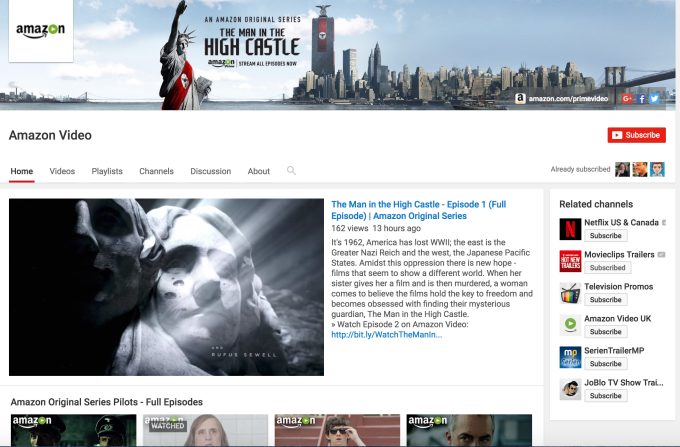The image size is (680, 447).
Task: Switch to the Playlists tab
Action: tap(107, 171)
